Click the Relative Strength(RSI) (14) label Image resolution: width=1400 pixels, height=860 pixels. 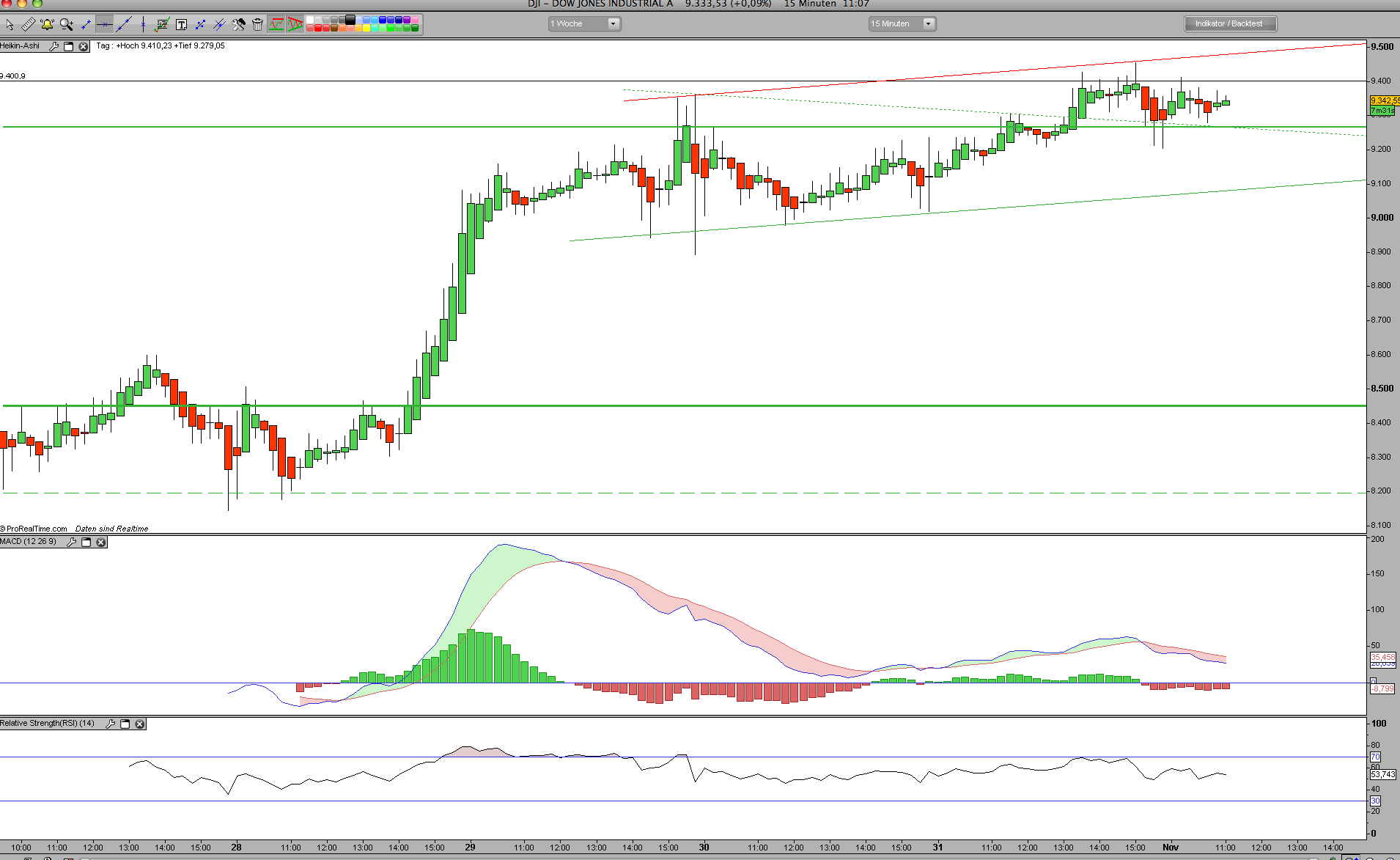(48, 723)
